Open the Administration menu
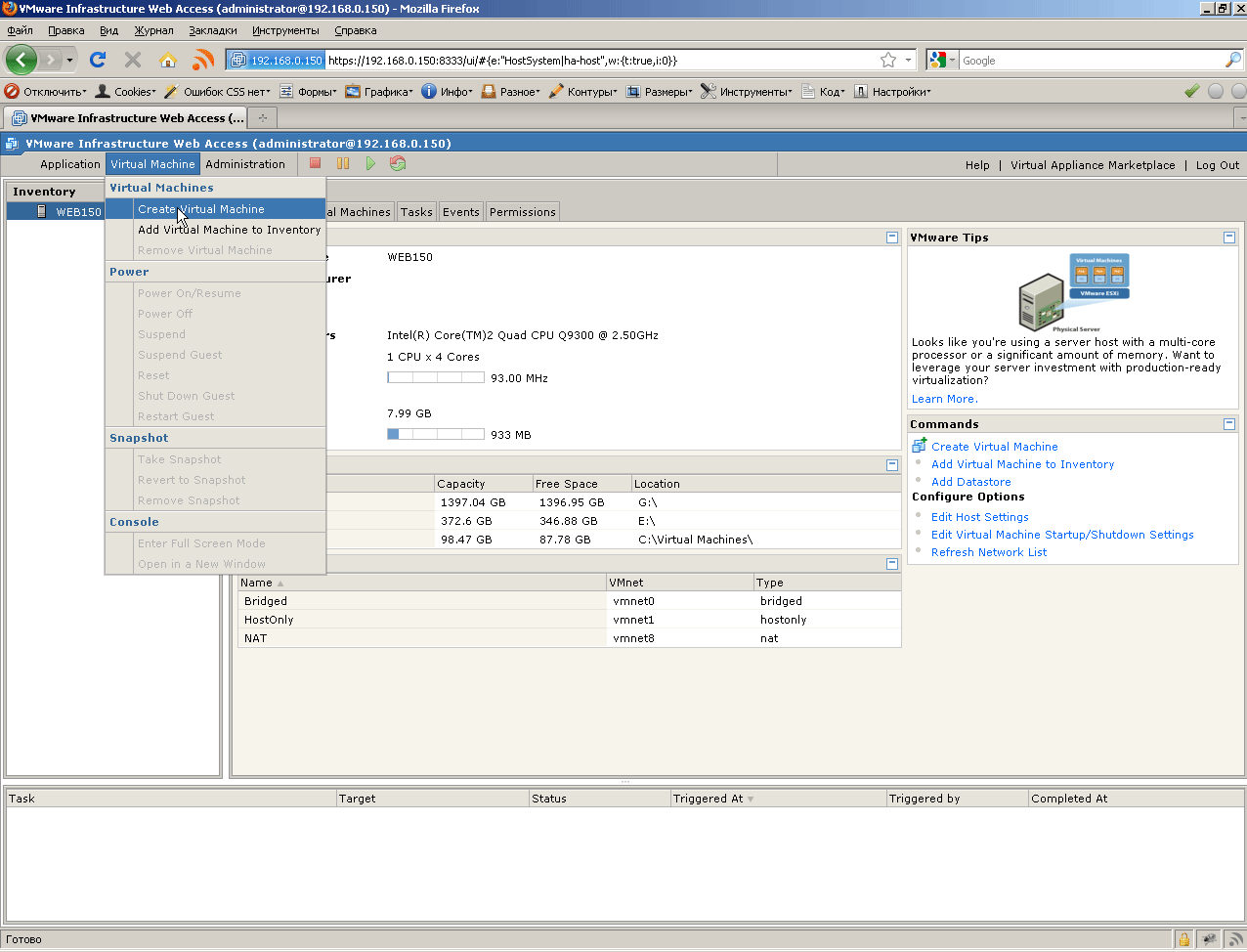Viewport: 1247px width, 952px height. pyautogui.click(x=245, y=164)
